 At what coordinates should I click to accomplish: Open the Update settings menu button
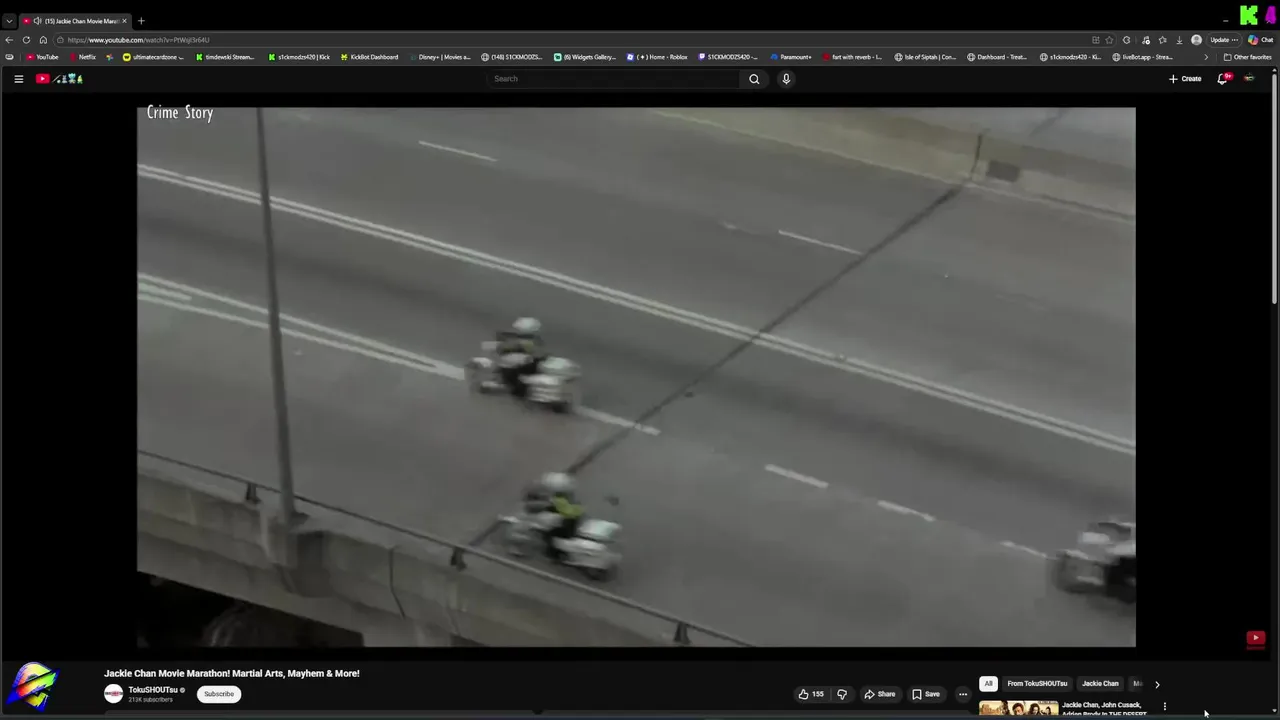click(x=1224, y=40)
